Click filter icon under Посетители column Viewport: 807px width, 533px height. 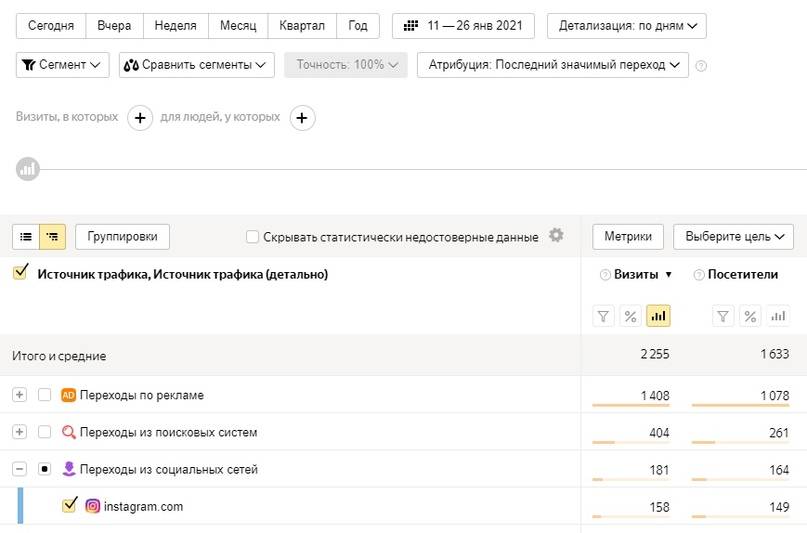click(x=723, y=316)
